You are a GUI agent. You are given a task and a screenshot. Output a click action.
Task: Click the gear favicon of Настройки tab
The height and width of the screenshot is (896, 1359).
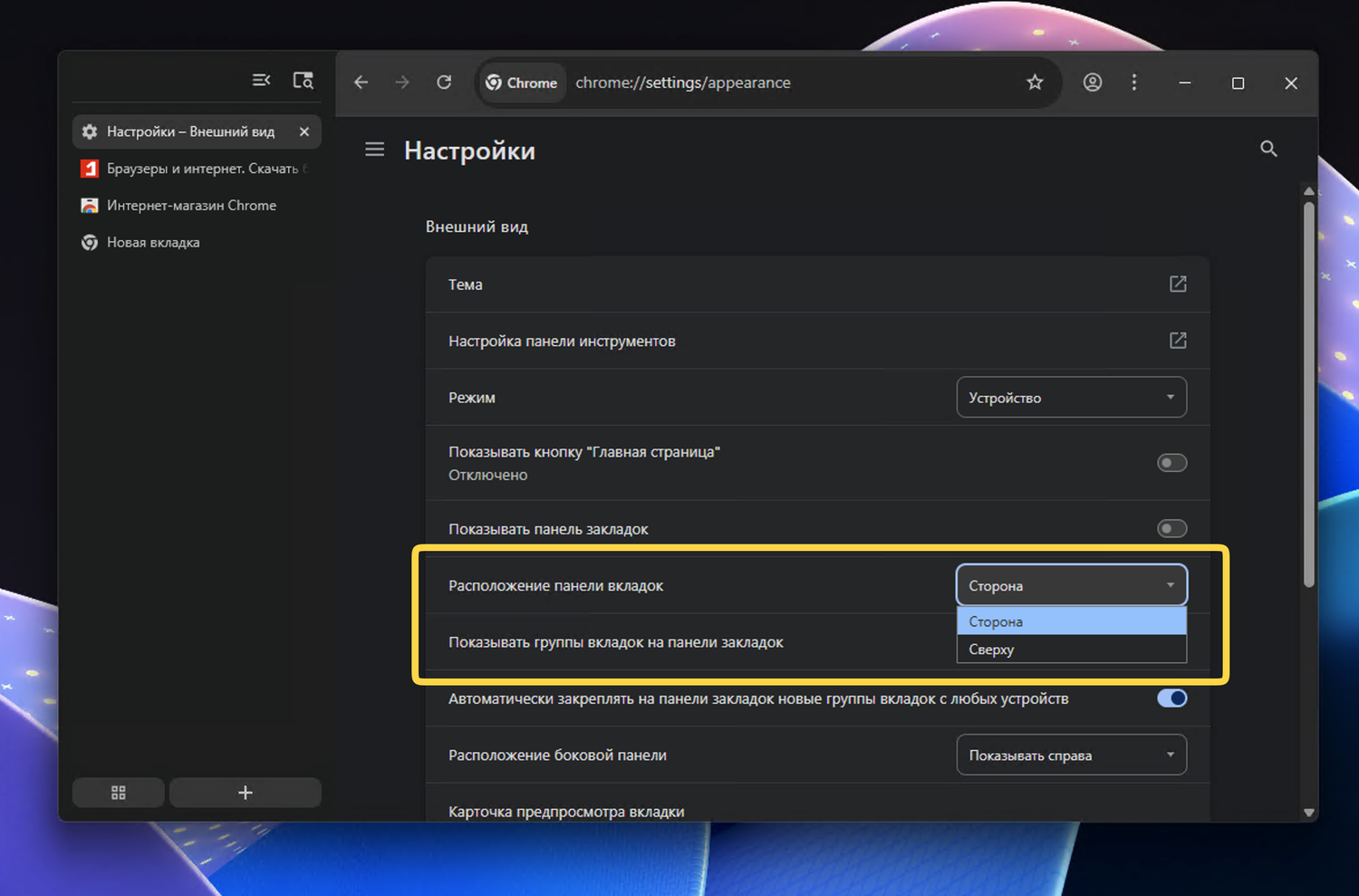[90, 132]
